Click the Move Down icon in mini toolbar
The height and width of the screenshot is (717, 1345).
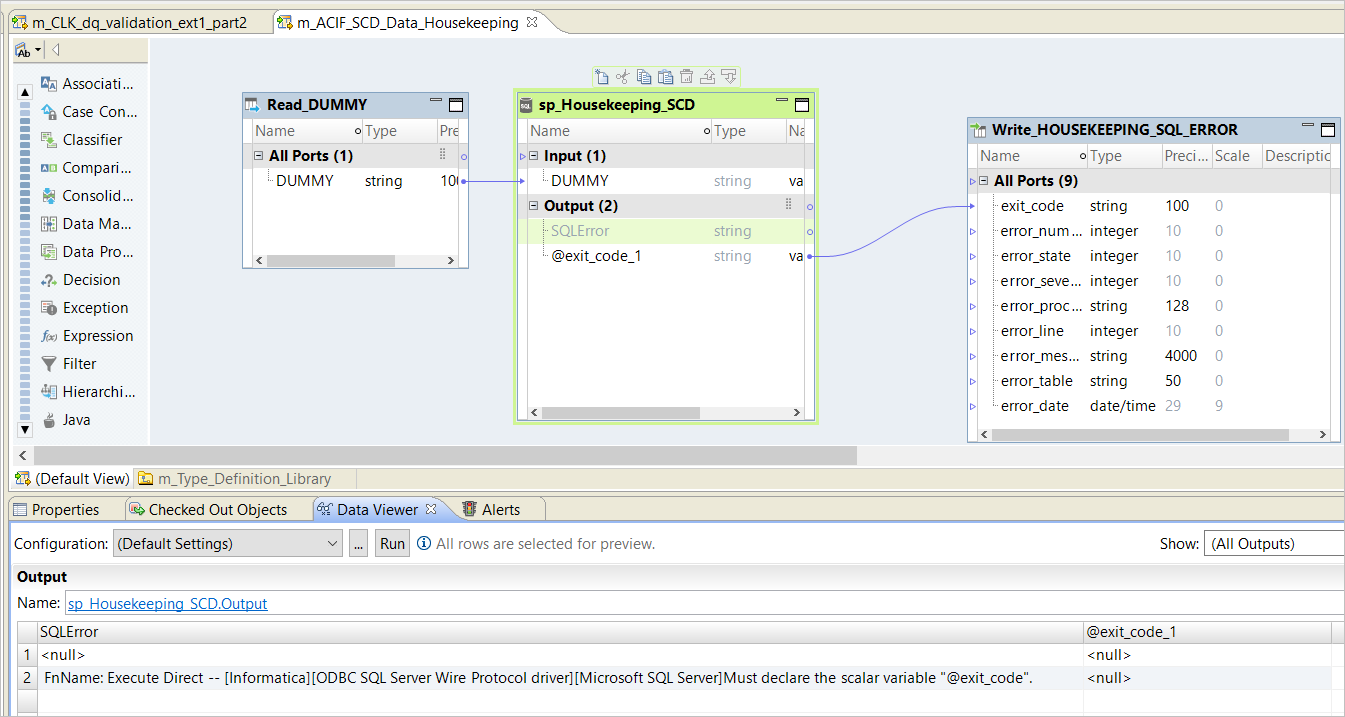(x=729, y=76)
